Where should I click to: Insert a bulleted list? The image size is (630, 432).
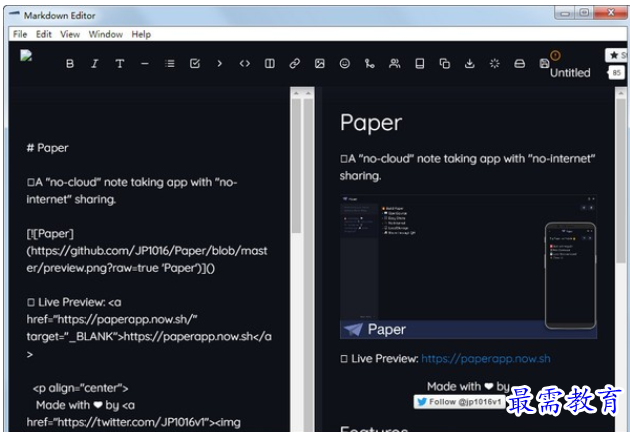pos(170,63)
